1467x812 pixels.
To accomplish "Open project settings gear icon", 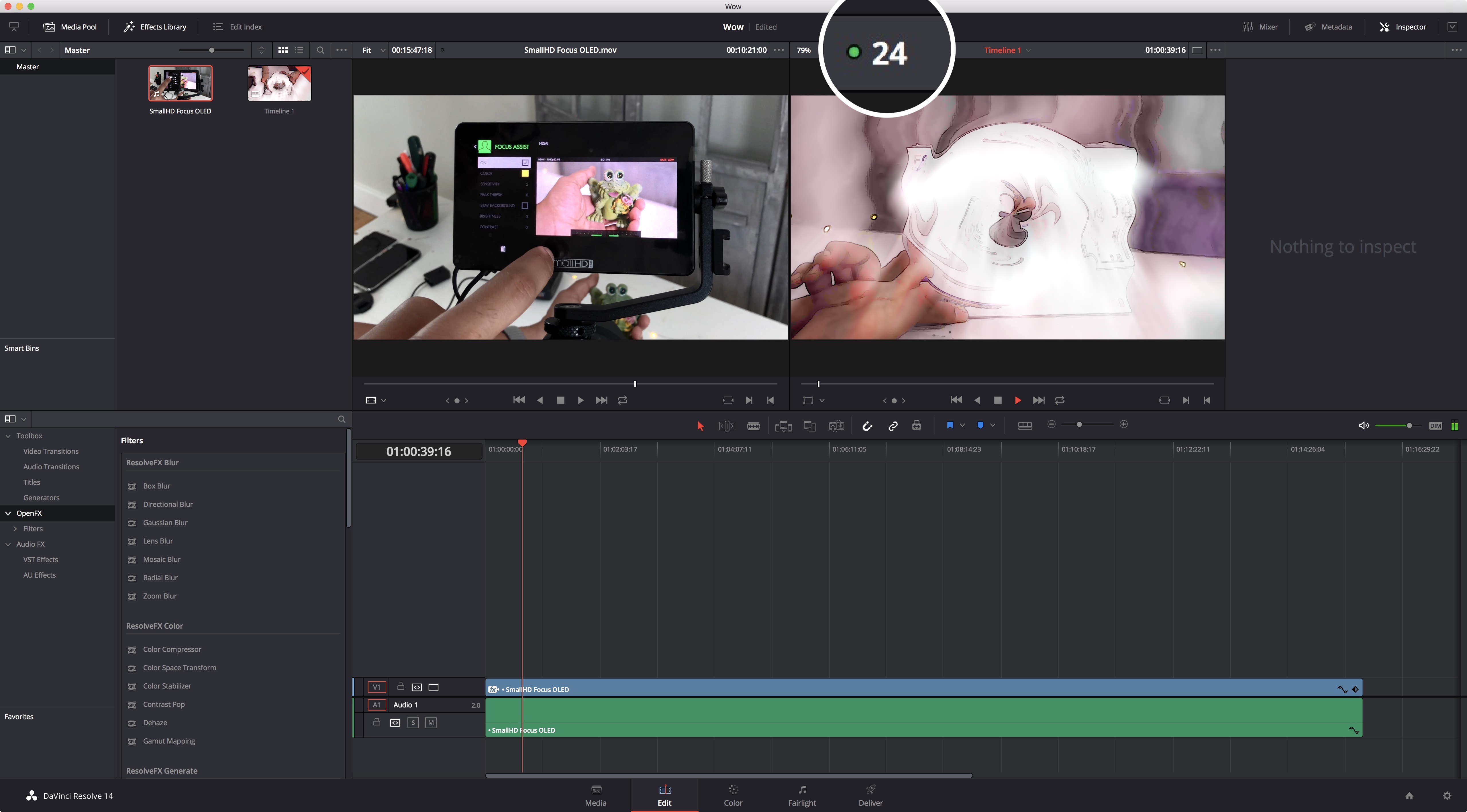I will click(1447, 795).
